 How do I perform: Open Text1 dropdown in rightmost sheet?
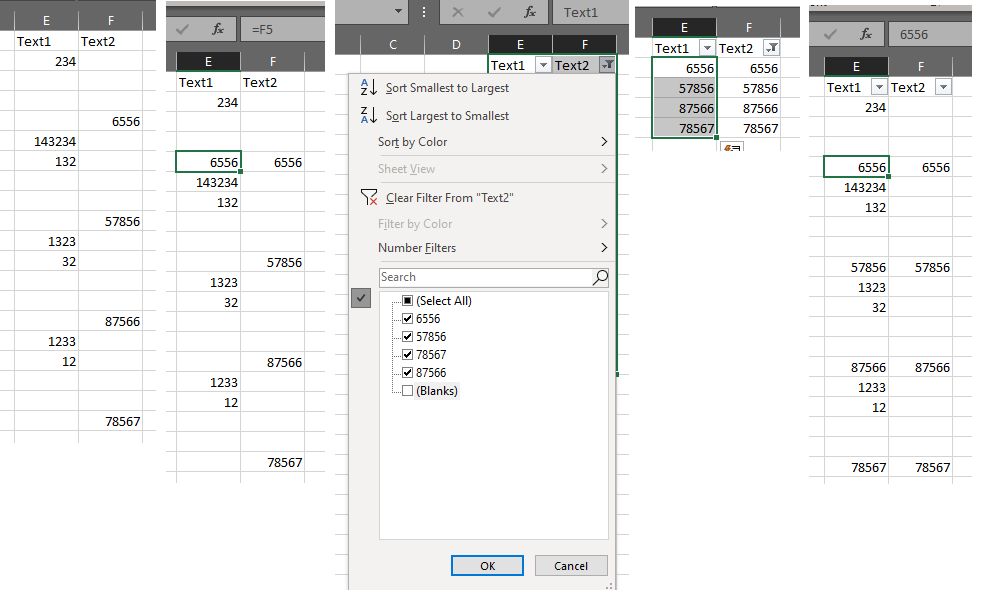coord(879,87)
